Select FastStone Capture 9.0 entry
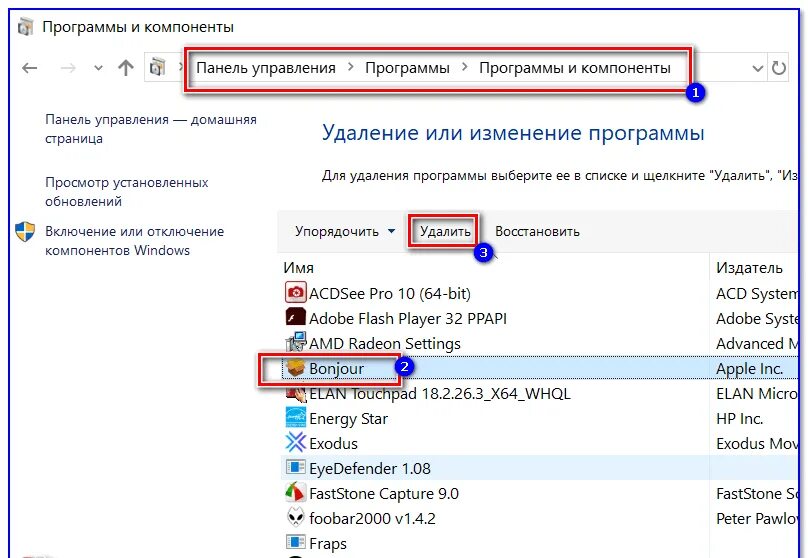The image size is (808, 558). coord(383,494)
